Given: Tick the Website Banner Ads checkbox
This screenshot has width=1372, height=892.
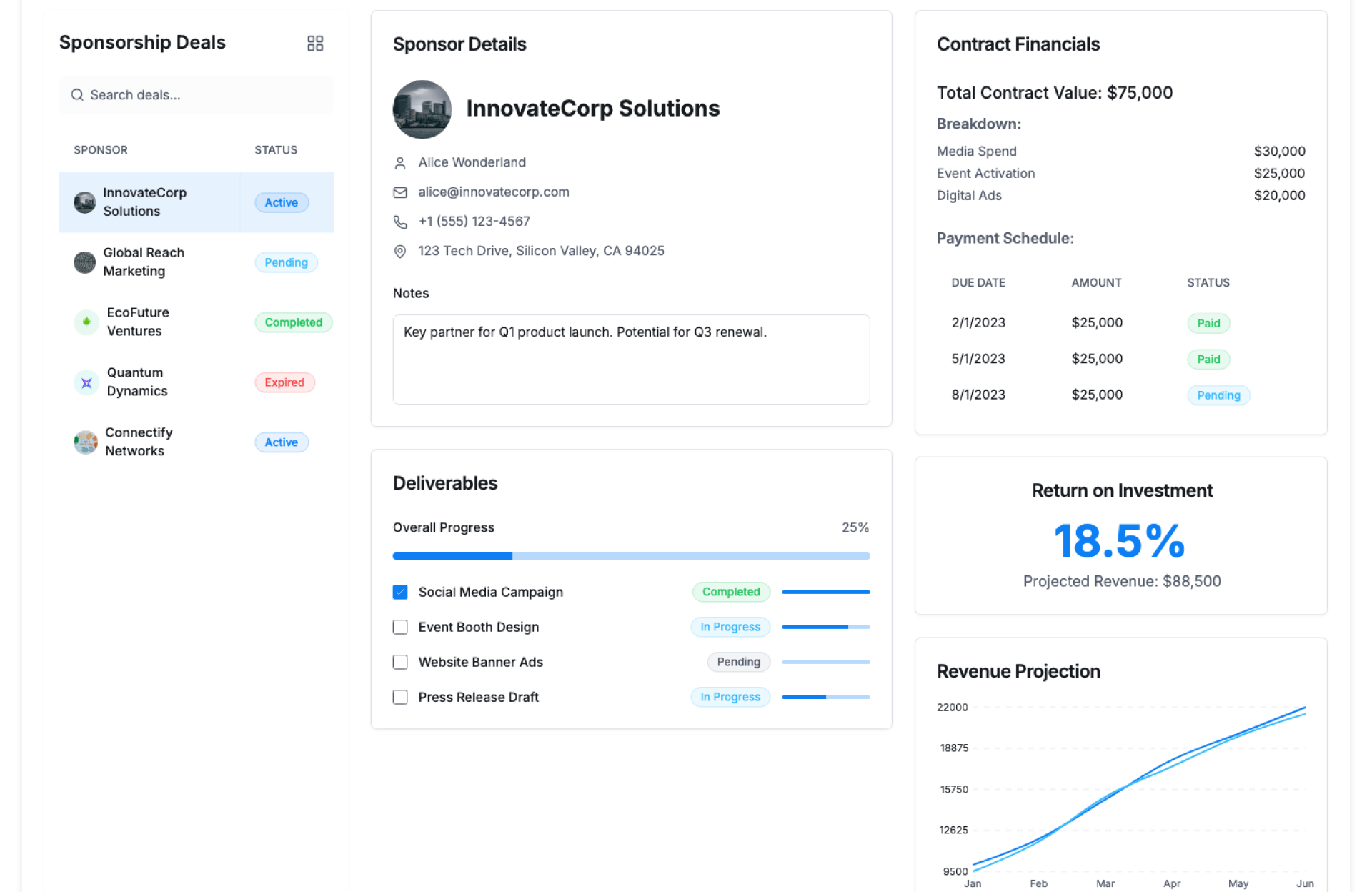Looking at the screenshot, I should coord(400,662).
